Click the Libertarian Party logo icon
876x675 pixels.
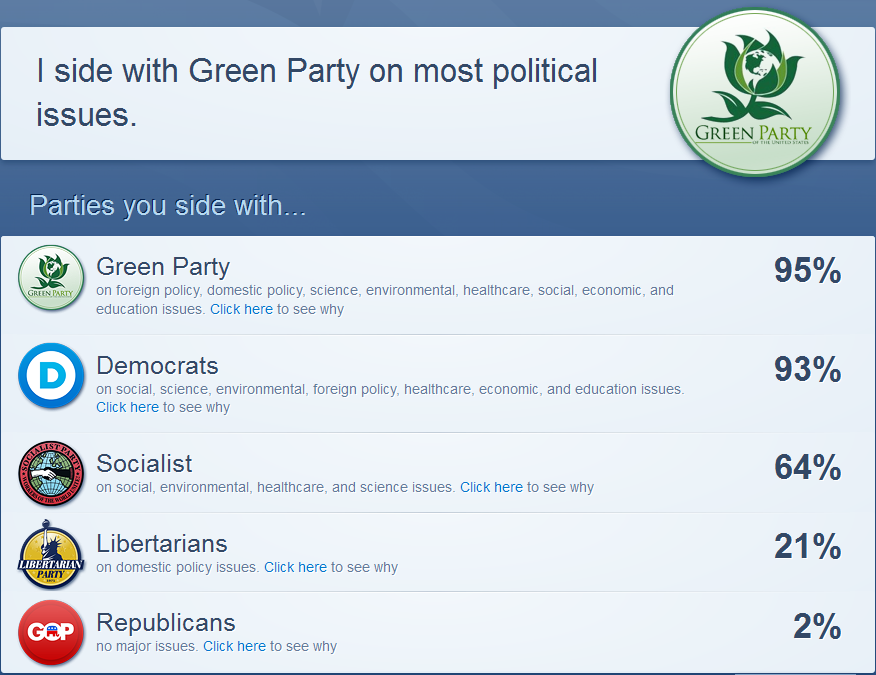51,554
